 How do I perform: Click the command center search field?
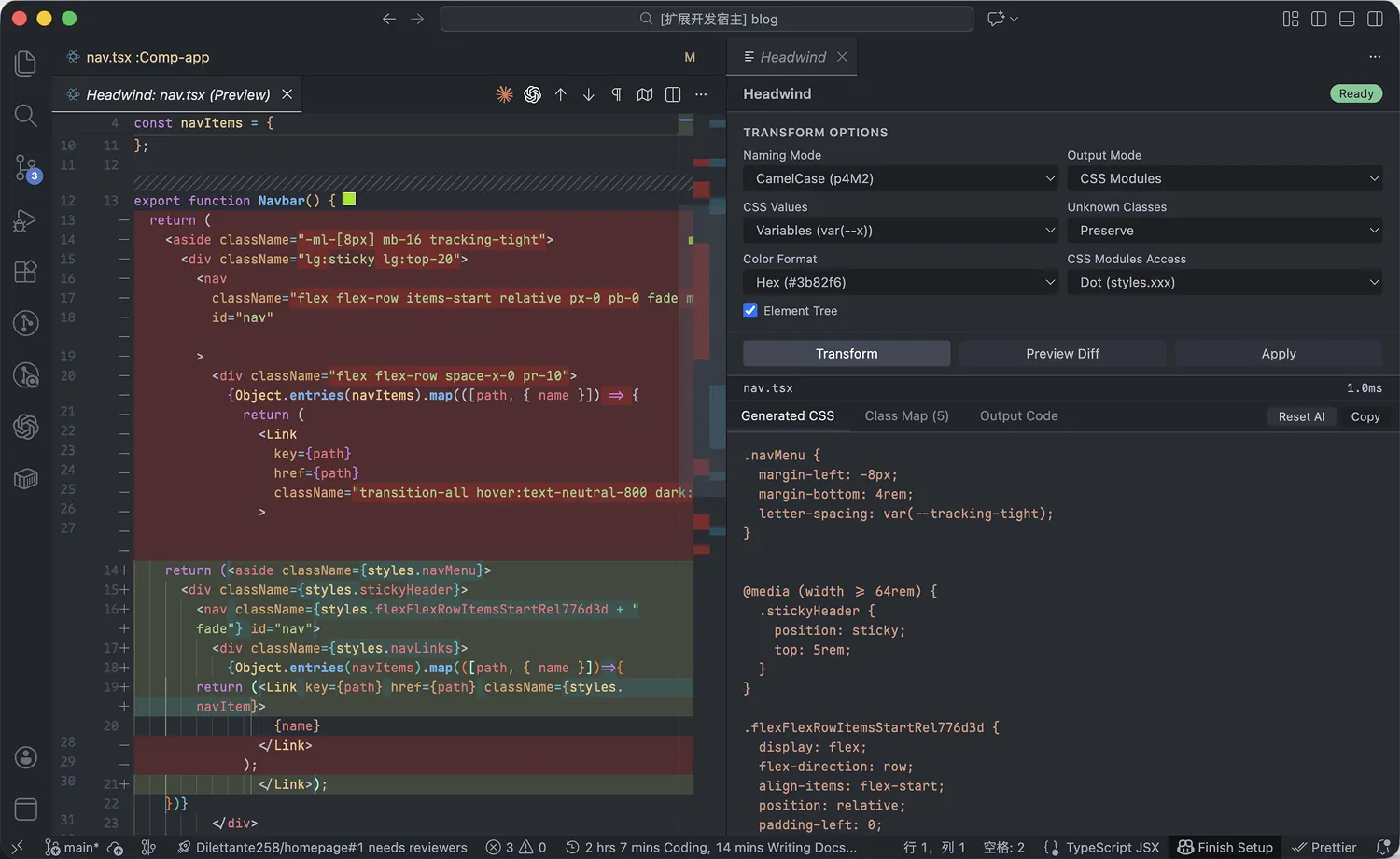click(x=707, y=19)
